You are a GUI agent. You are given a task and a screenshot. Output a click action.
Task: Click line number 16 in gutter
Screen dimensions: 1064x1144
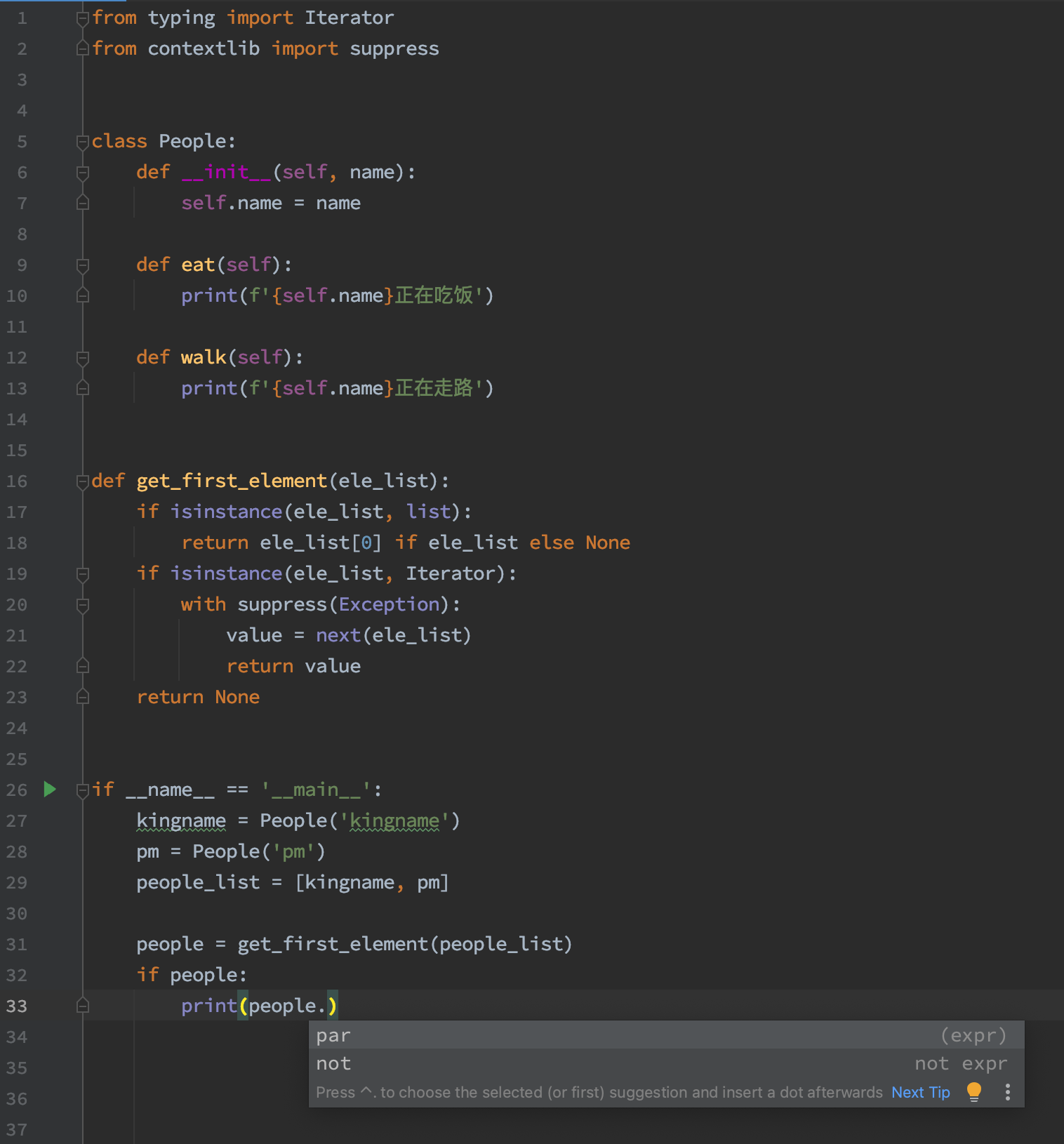click(x=17, y=481)
